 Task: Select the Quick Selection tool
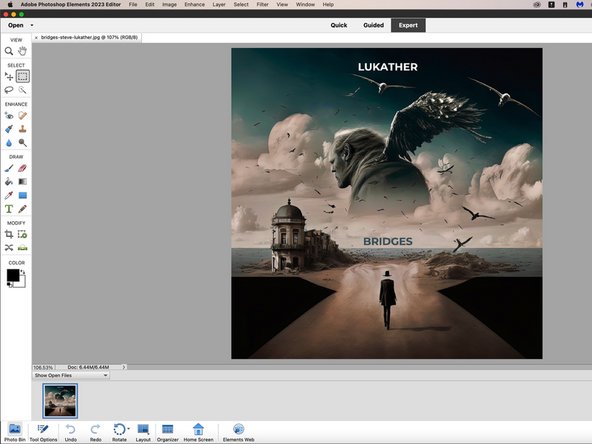[23, 90]
